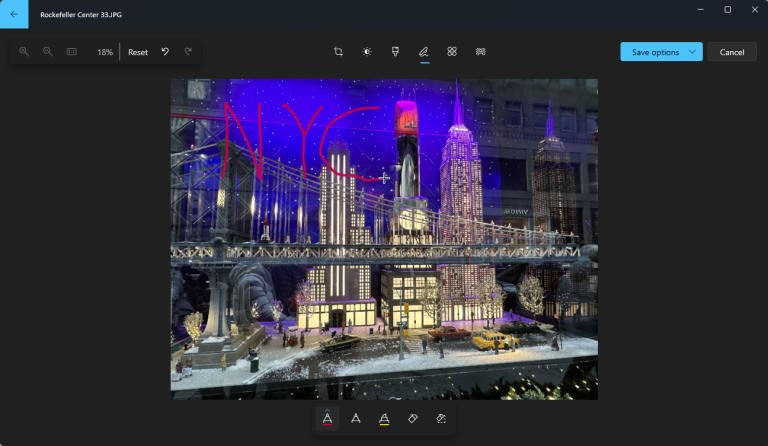The width and height of the screenshot is (768, 446).
Task: Open the Erase tool in the top toolbar
Action: click(x=452, y=51)
